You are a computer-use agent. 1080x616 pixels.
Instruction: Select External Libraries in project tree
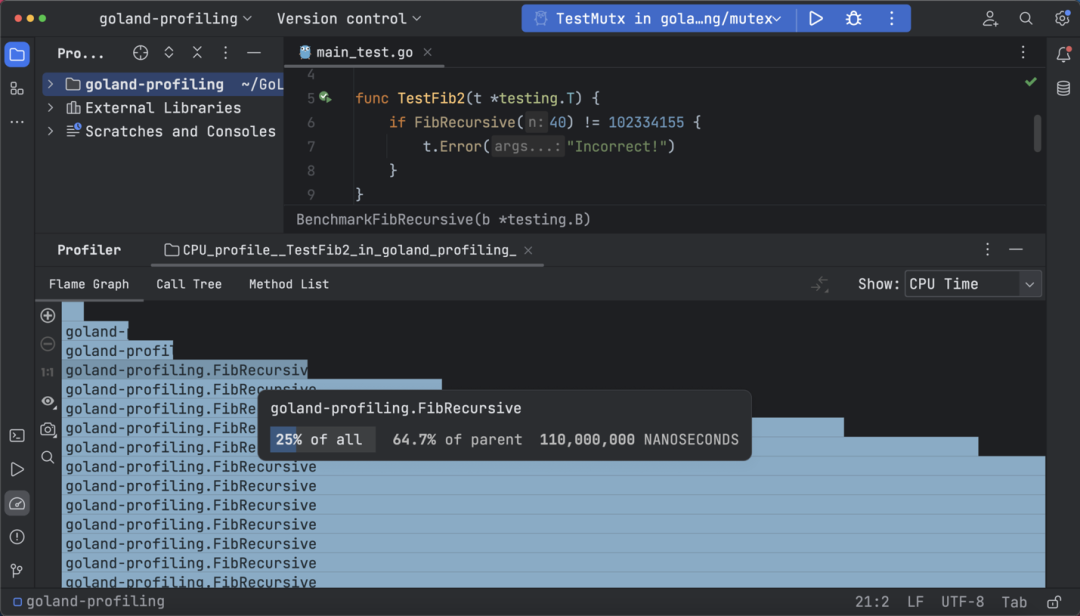point(163,107)
